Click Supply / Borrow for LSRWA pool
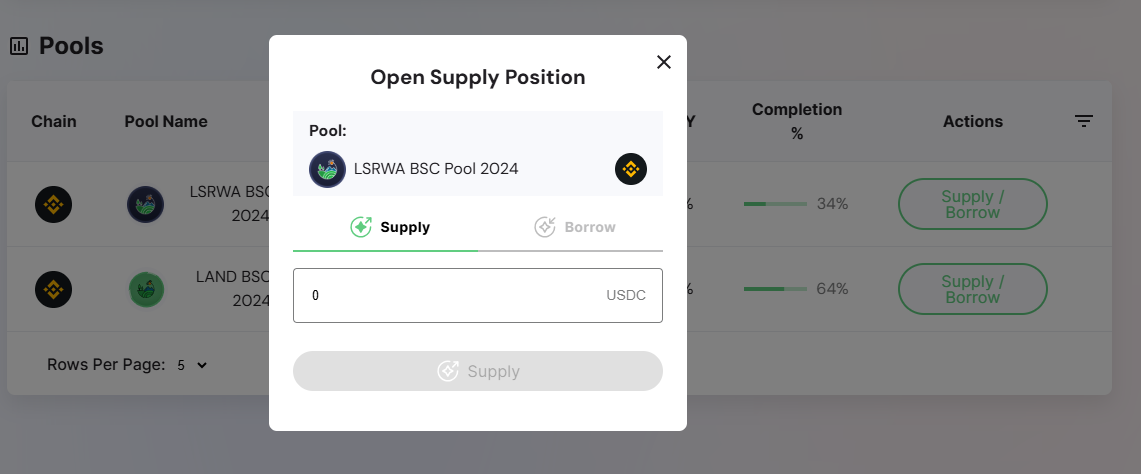1141x474 pixels. (x=972, y=204)
